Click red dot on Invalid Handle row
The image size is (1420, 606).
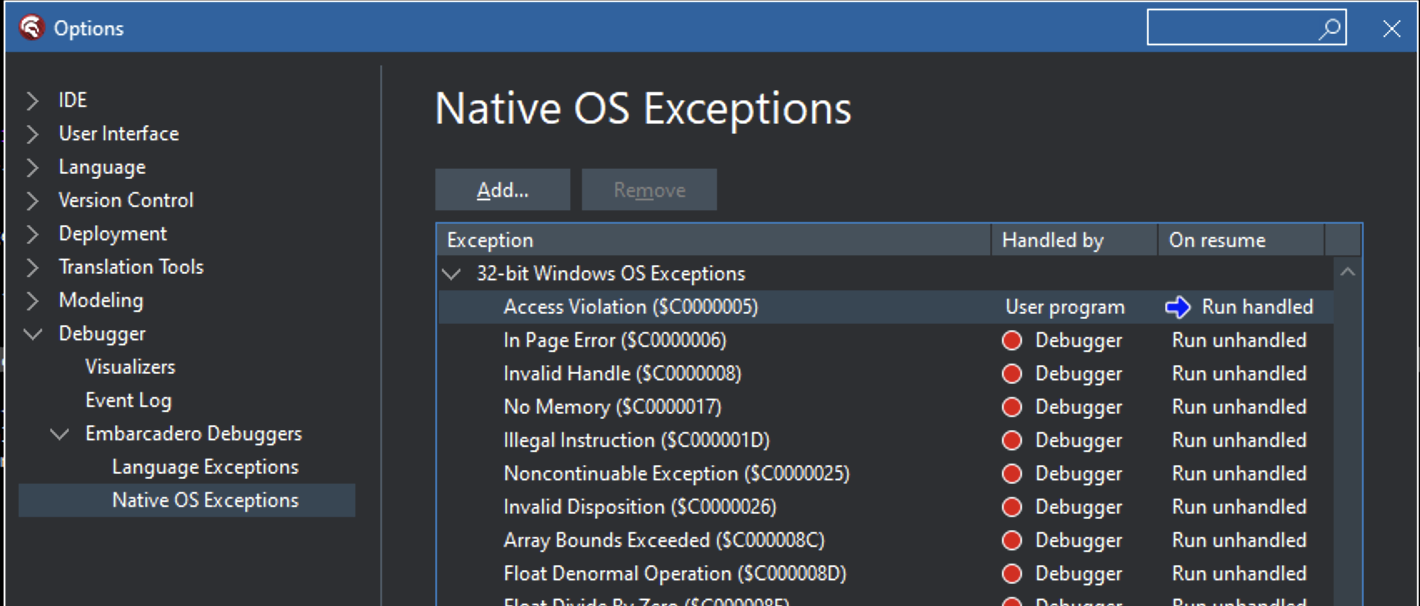pyautogui.click(x=1012, y=374)
